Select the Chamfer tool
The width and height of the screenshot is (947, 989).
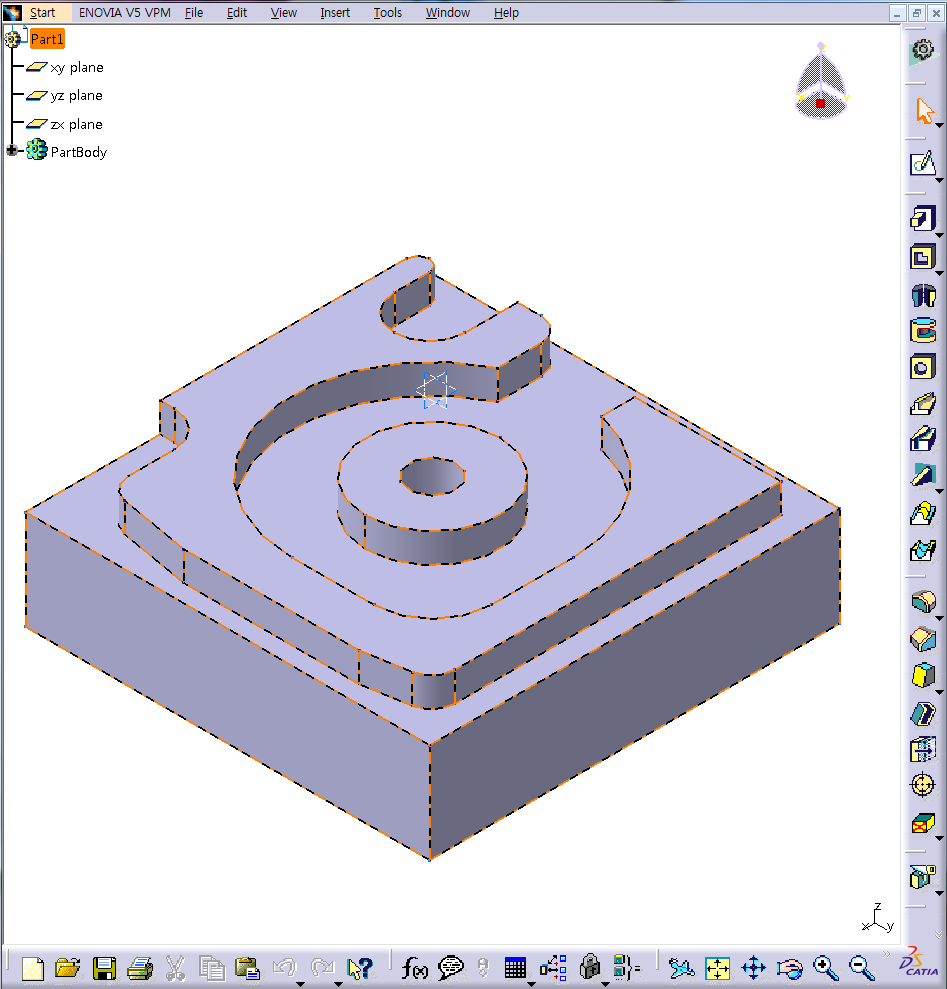coord(921,639)
